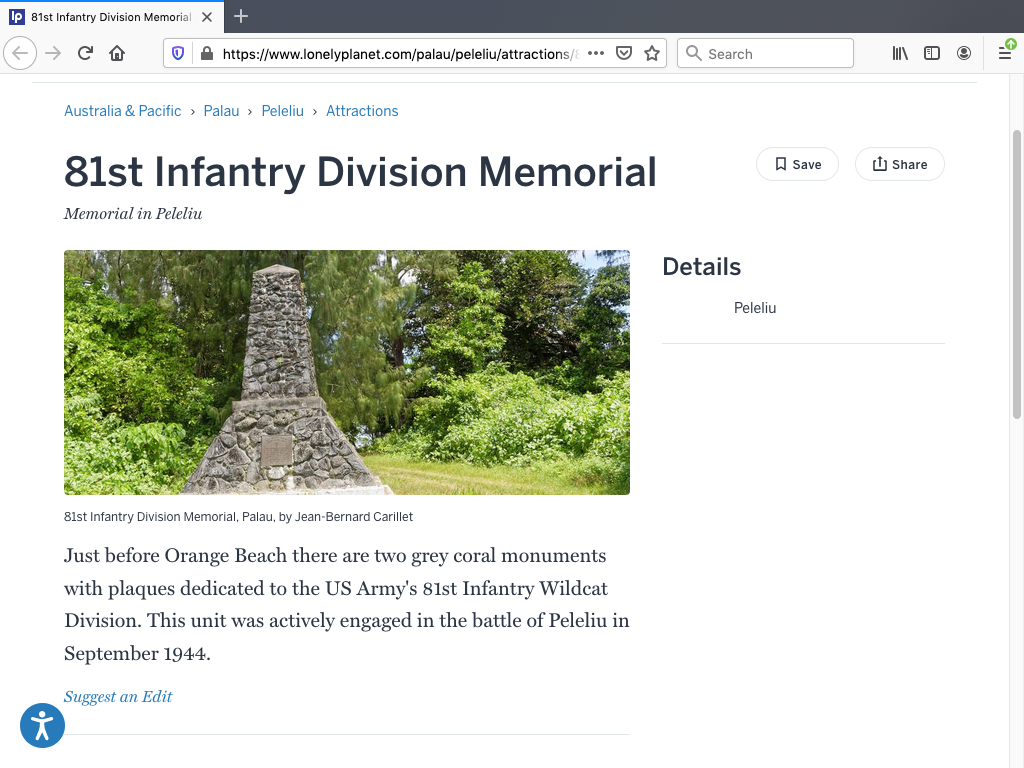The image size is (1024, 768).
Task: Toggle the sidebar view icon
Action: (x=932, y=54)
